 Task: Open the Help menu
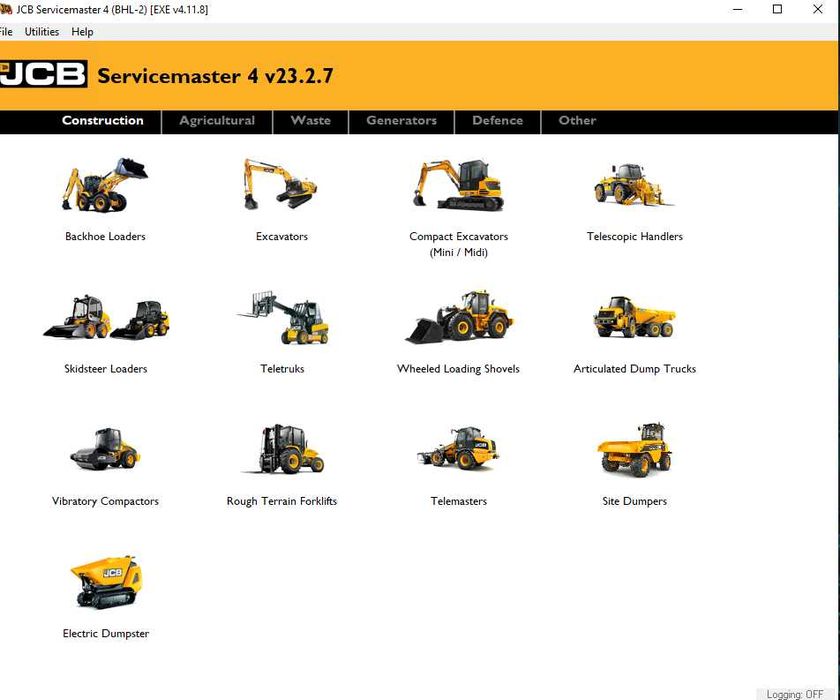82,32
